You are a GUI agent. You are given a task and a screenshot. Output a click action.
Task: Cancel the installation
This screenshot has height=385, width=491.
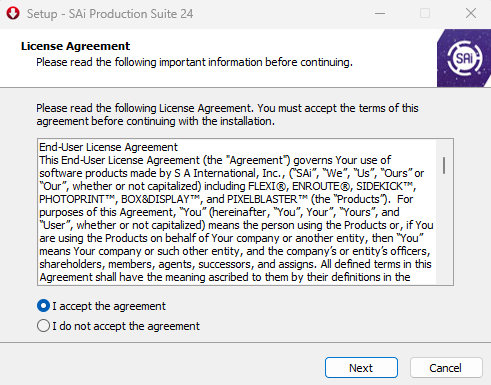coord(446,368)
